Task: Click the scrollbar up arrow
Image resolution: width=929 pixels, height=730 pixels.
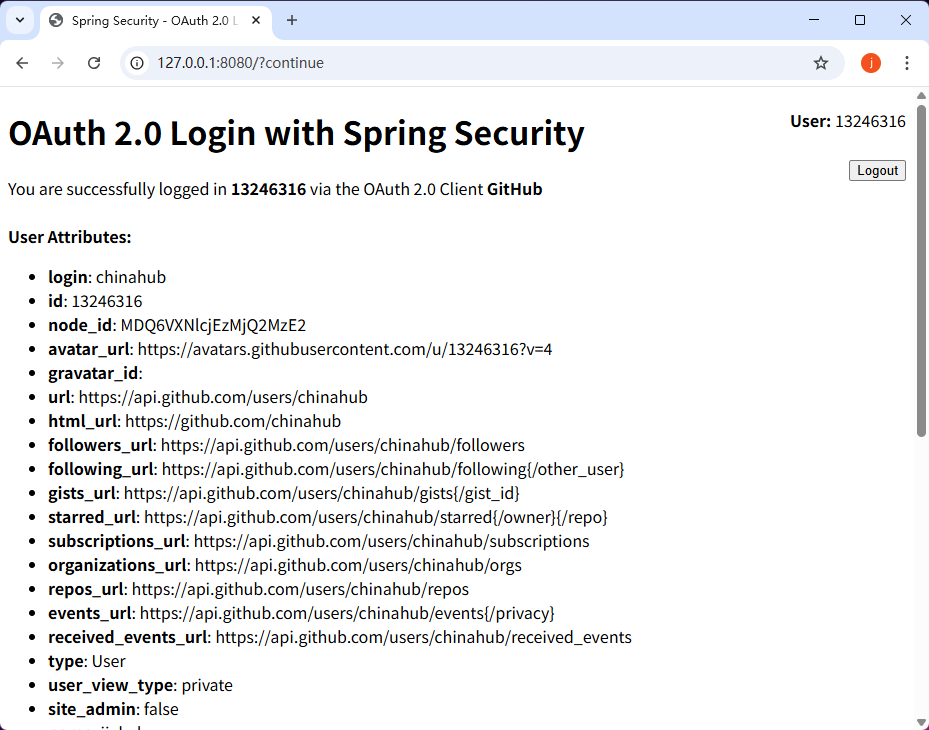Action: tap(921, 95)
